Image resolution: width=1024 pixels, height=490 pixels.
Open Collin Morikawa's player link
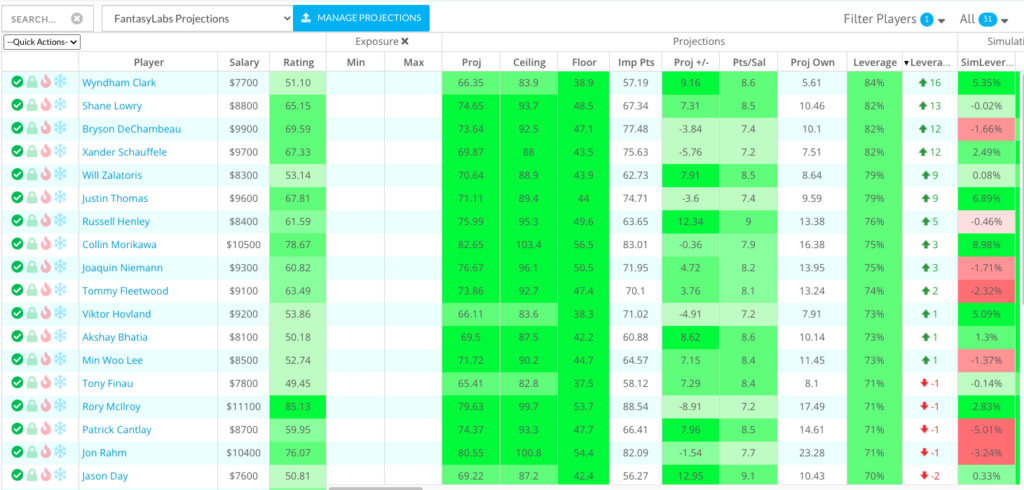point(120,244)
